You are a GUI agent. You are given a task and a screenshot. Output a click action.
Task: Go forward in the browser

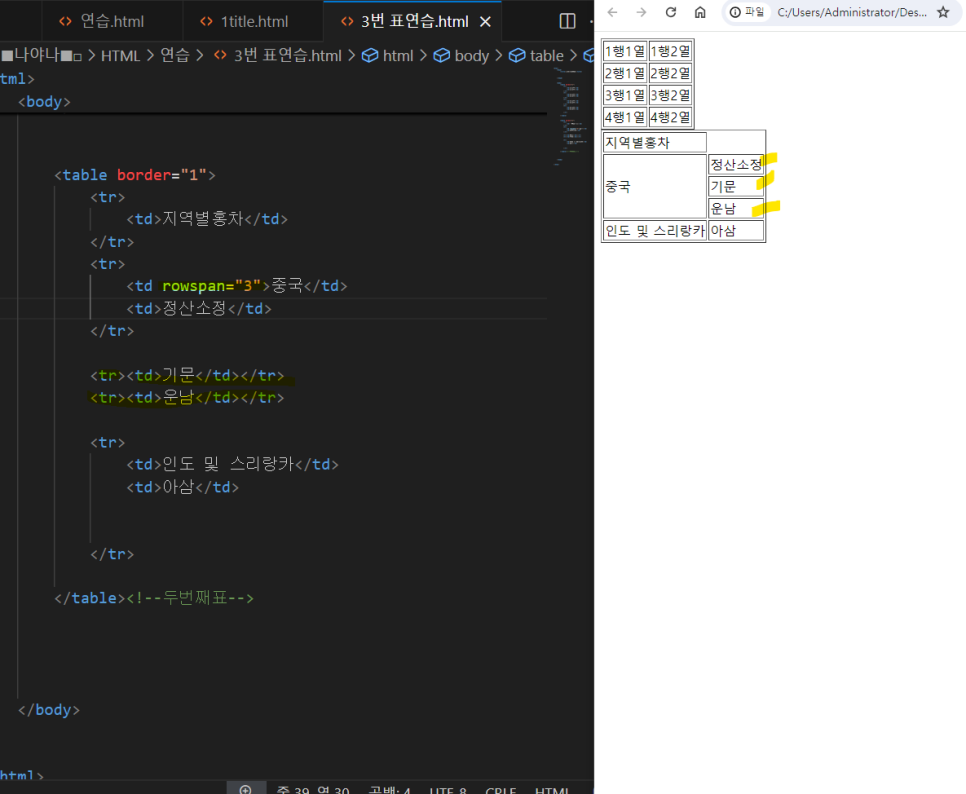click(x=641, y=12)
